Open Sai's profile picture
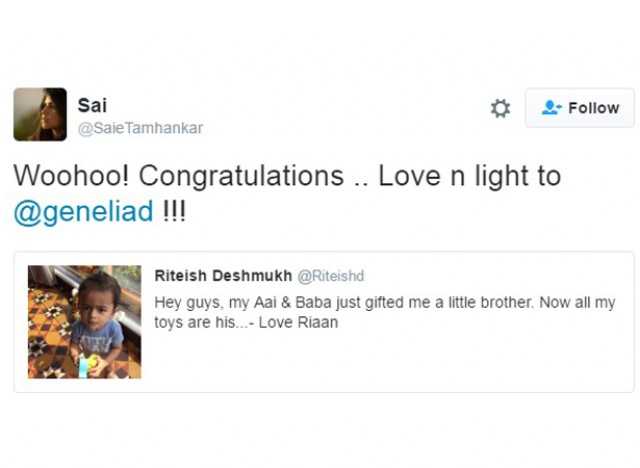Screen dimensions: 640x468 [x=40, y=114]
